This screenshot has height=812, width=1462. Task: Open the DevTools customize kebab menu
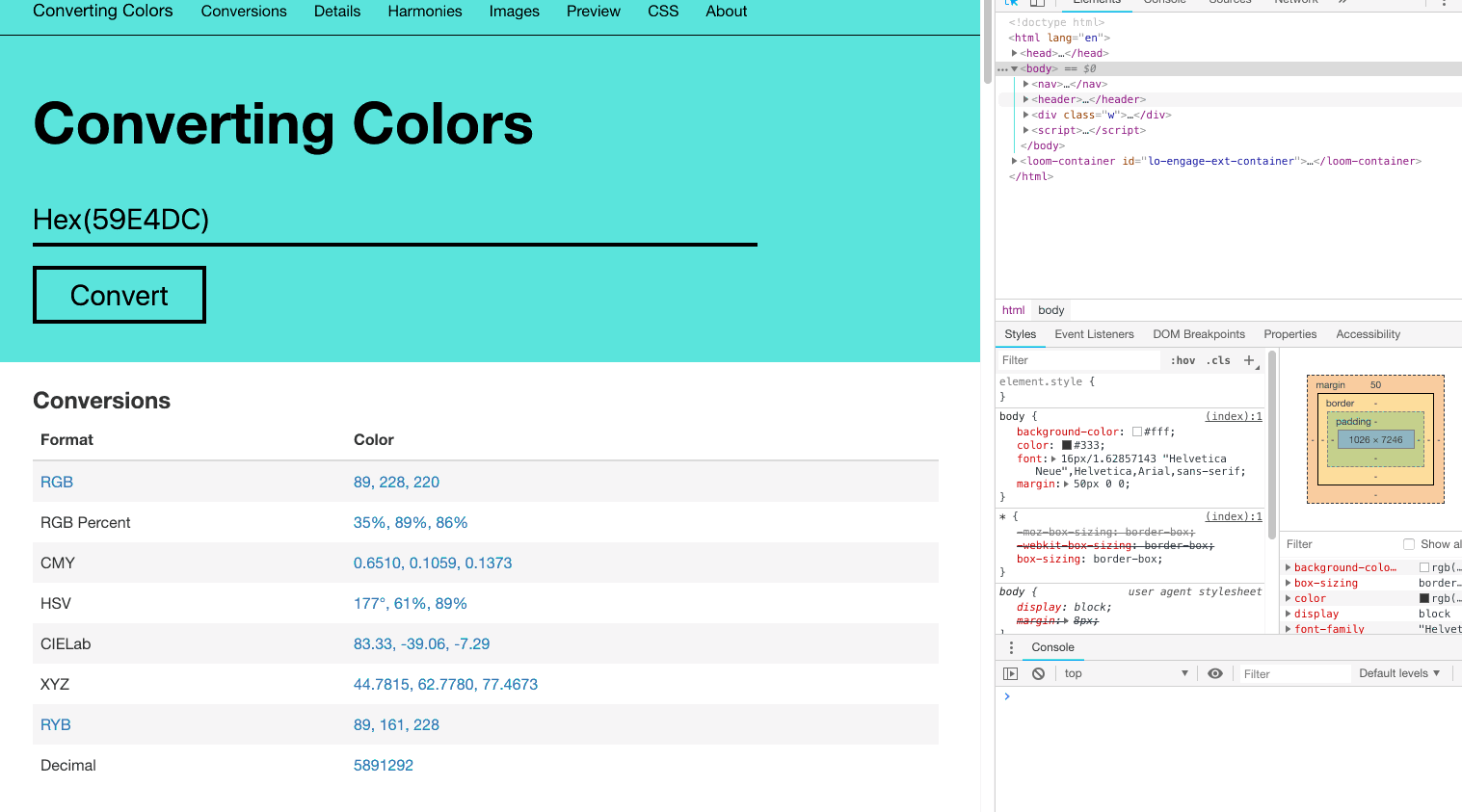[x=1444, y=3]
